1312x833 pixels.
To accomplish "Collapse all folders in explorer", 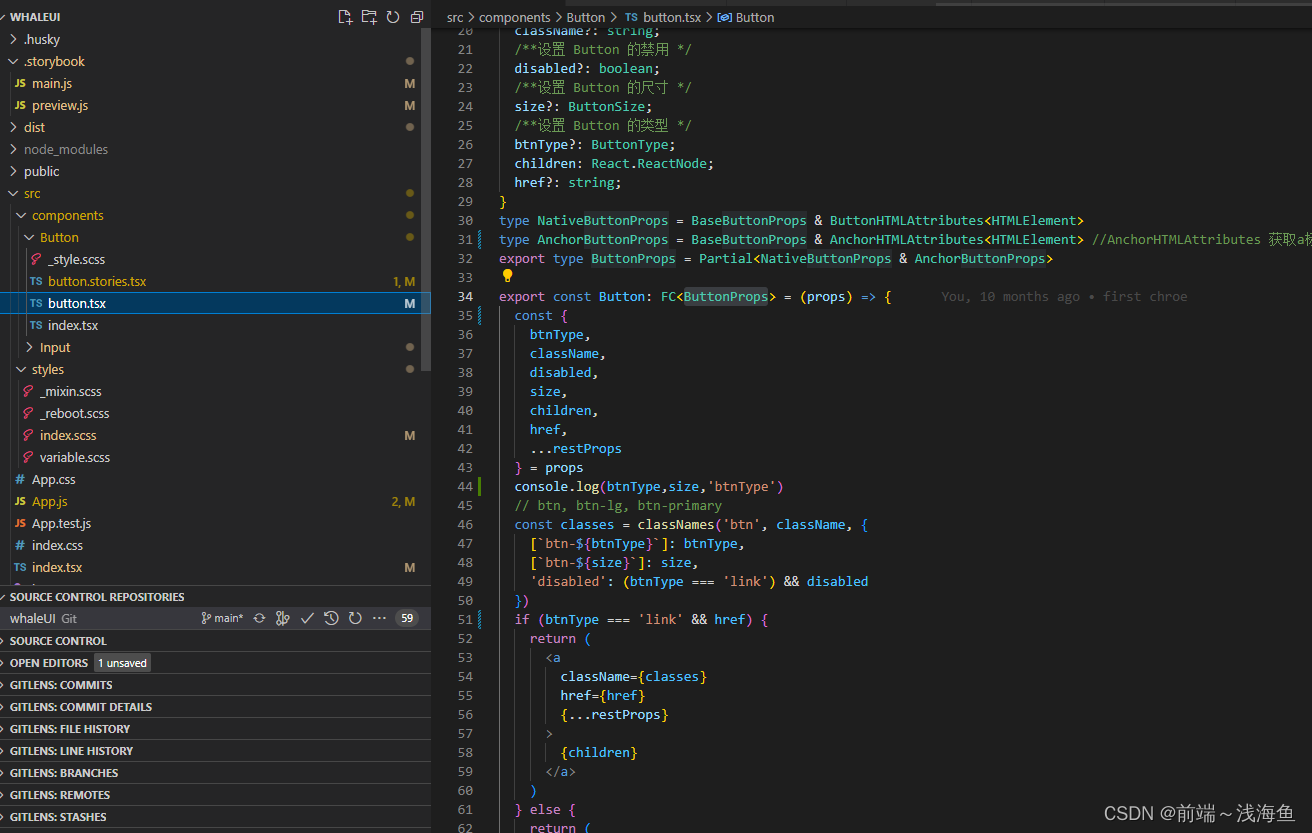I will (x=417, y=17).
